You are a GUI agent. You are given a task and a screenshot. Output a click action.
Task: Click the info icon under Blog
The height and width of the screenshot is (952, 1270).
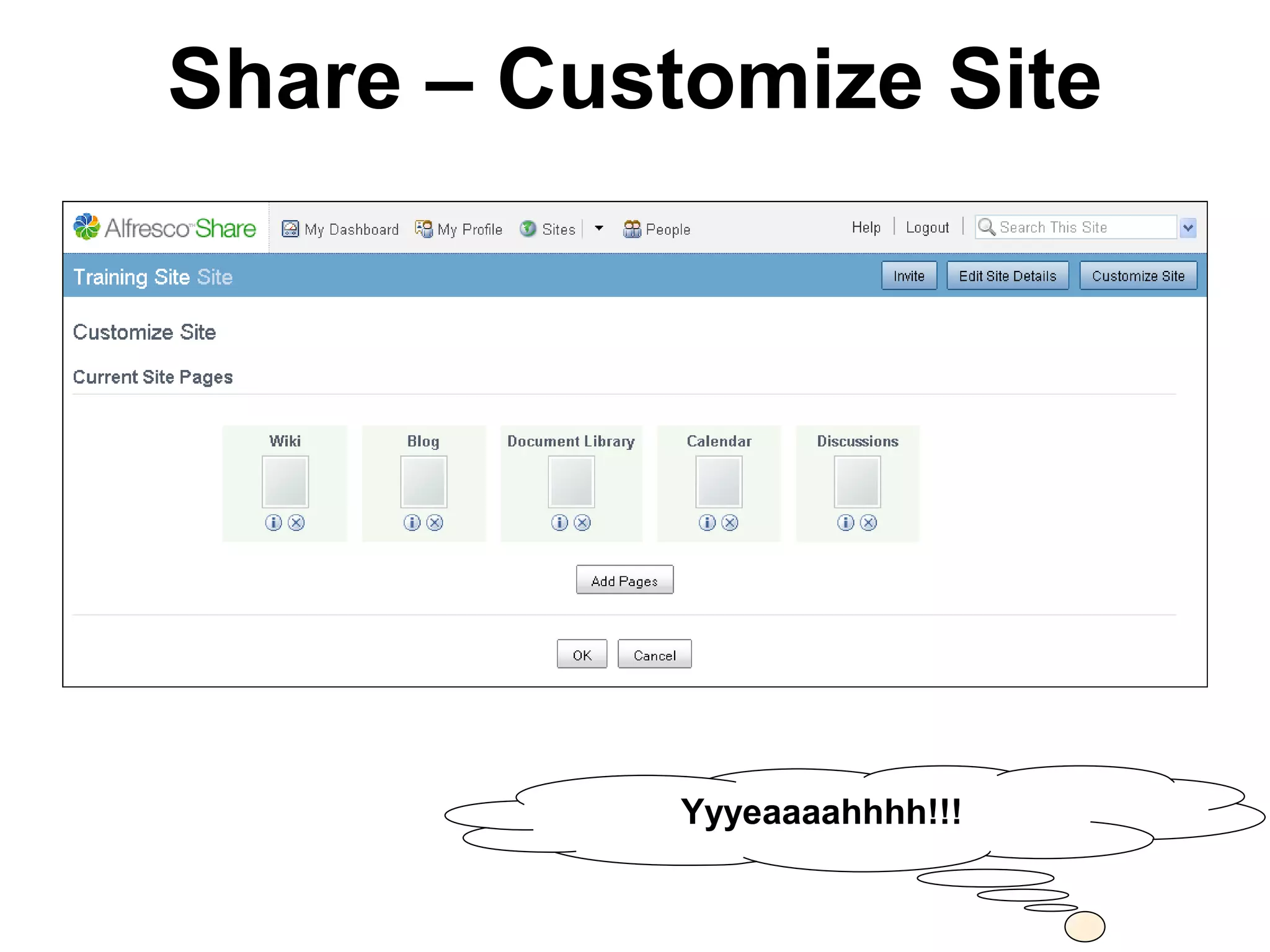(412, 522)
